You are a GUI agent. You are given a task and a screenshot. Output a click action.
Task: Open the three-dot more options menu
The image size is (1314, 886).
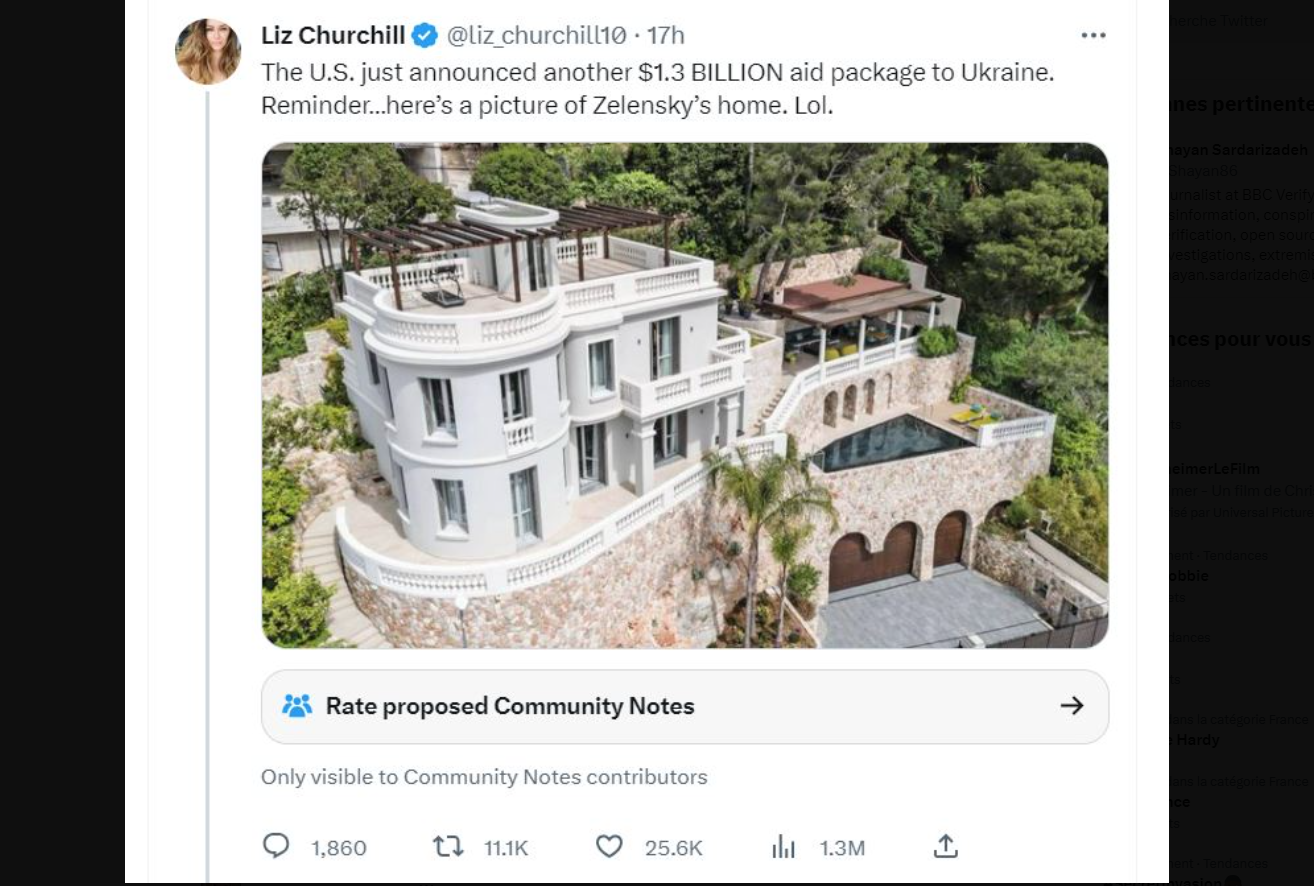(x=1093, y=36)
